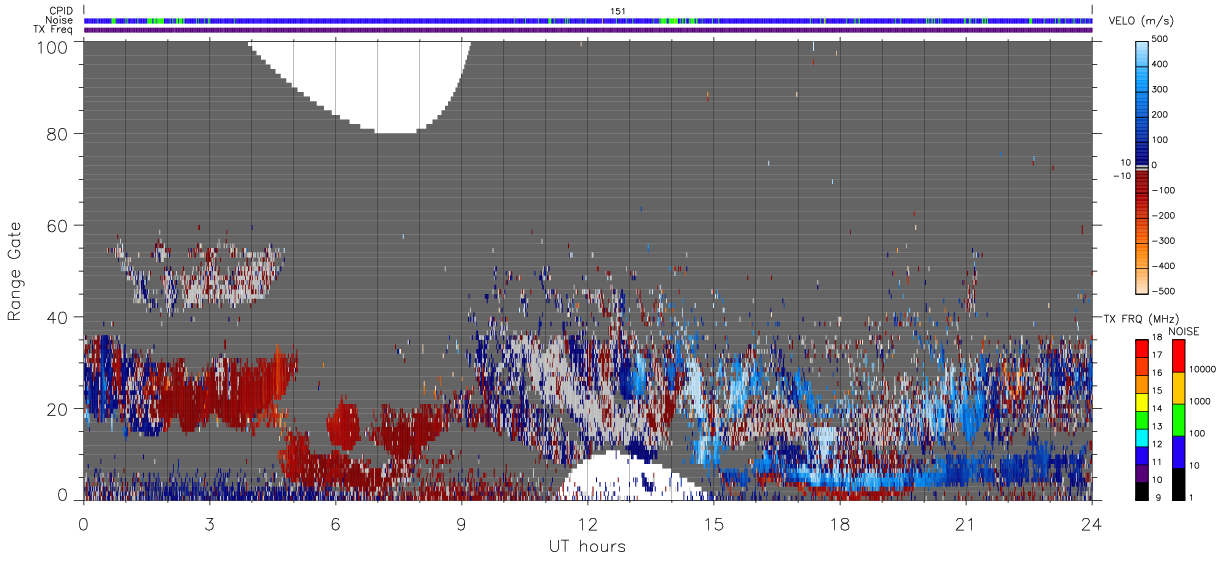Click the '−10' label left of velocity bar
This screenshot has width=1228, height=567.
pos(1122,176)
